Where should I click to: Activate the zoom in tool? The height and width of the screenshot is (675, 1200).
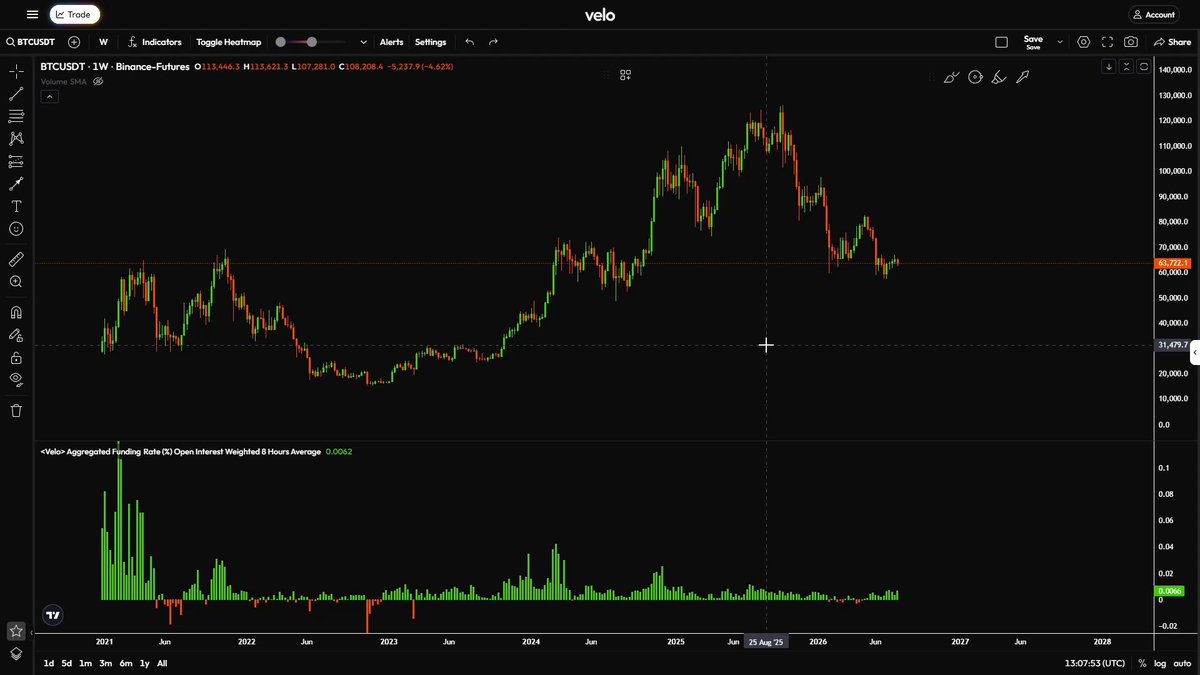pos(16,282)
